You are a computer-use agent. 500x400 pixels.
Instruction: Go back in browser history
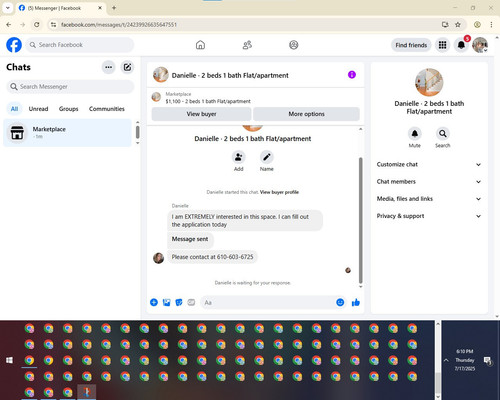click(9, 25)
